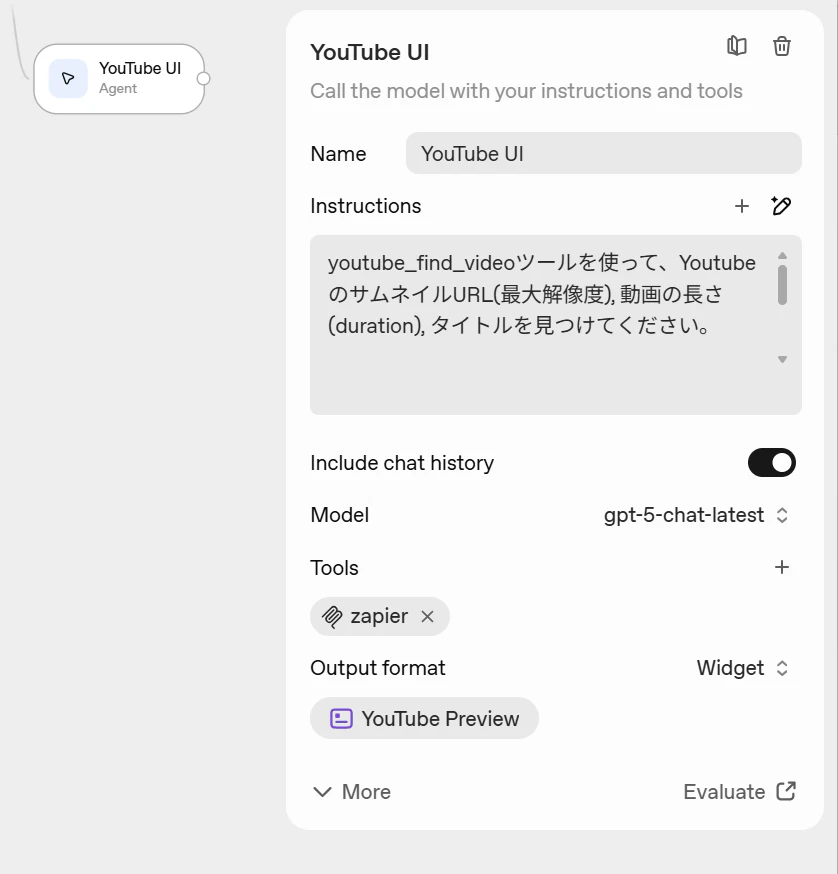Click the Instructions label
Viewport: 838px width, 874px height.
click(x=366, y=206)
